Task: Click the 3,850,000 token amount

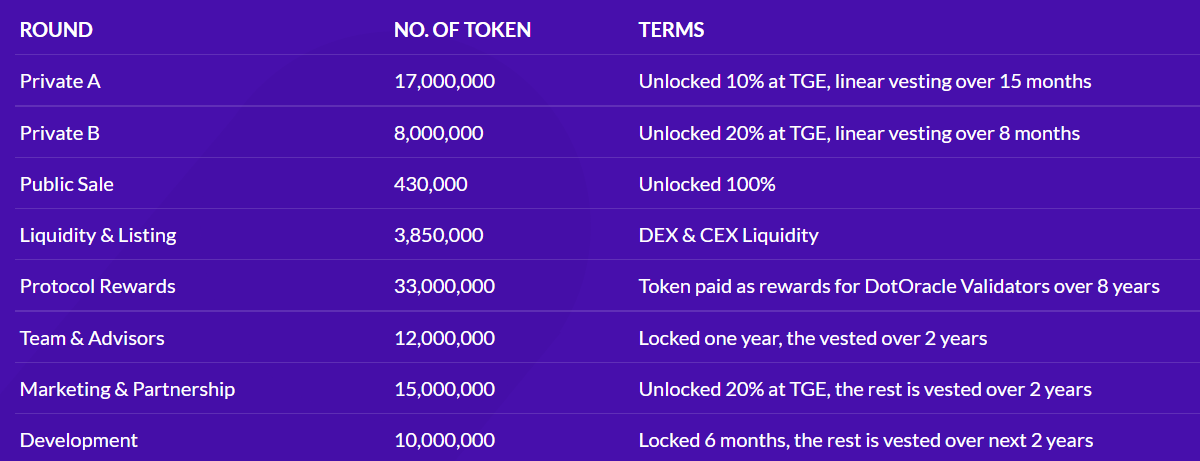Action: [x=439, y=235]
